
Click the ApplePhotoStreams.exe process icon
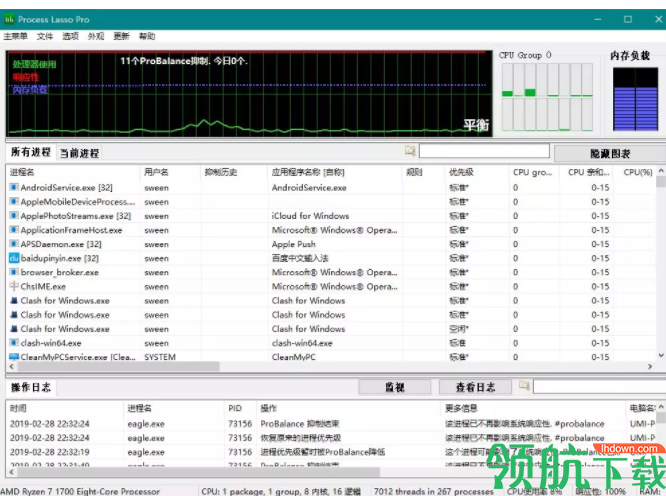point(14,216)
